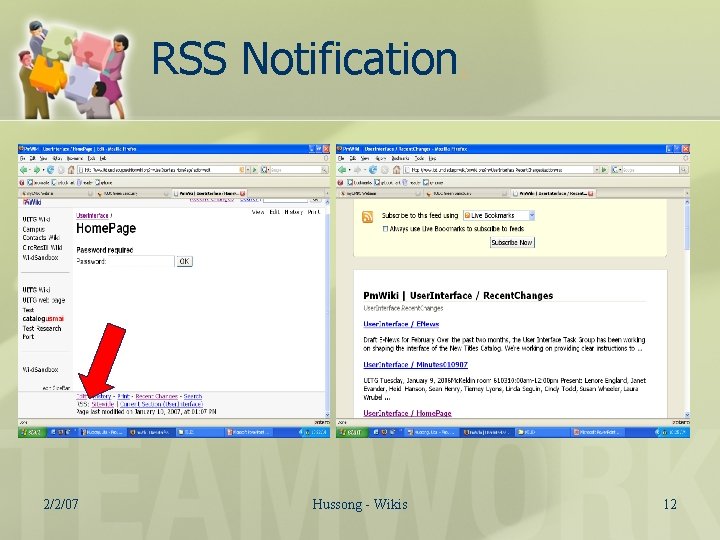Screen dimensions: 720x540
Task: Click RSS Current Section (UserInterface) link
Action: click(161, 404)
